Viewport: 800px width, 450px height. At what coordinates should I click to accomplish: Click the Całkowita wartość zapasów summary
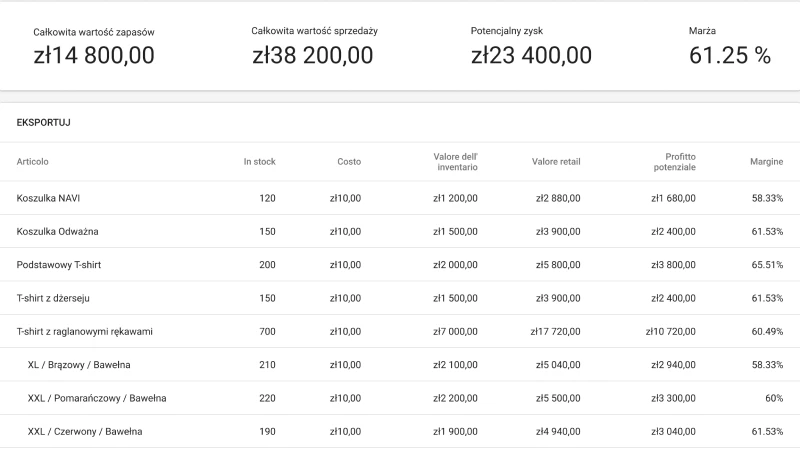[x=94, y=45]
